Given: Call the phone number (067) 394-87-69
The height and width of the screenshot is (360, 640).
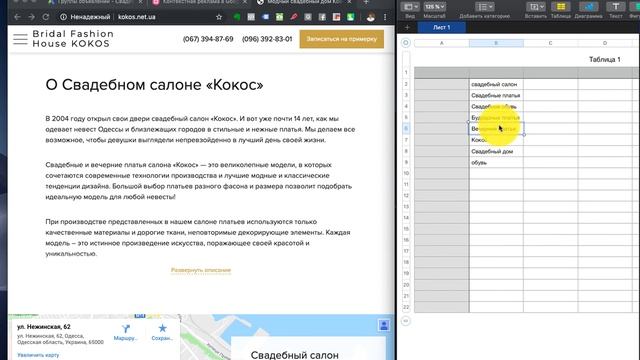Looking at the screenshot, I should pos(208,39).
